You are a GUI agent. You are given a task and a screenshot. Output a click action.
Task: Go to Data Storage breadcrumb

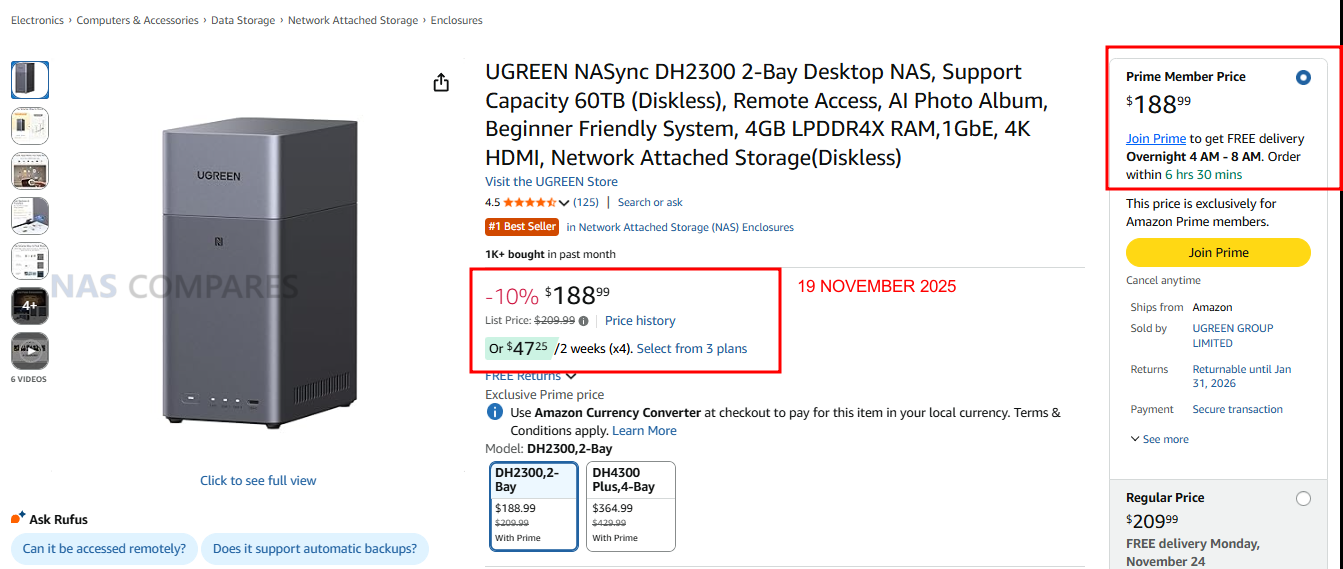point(242,20)
